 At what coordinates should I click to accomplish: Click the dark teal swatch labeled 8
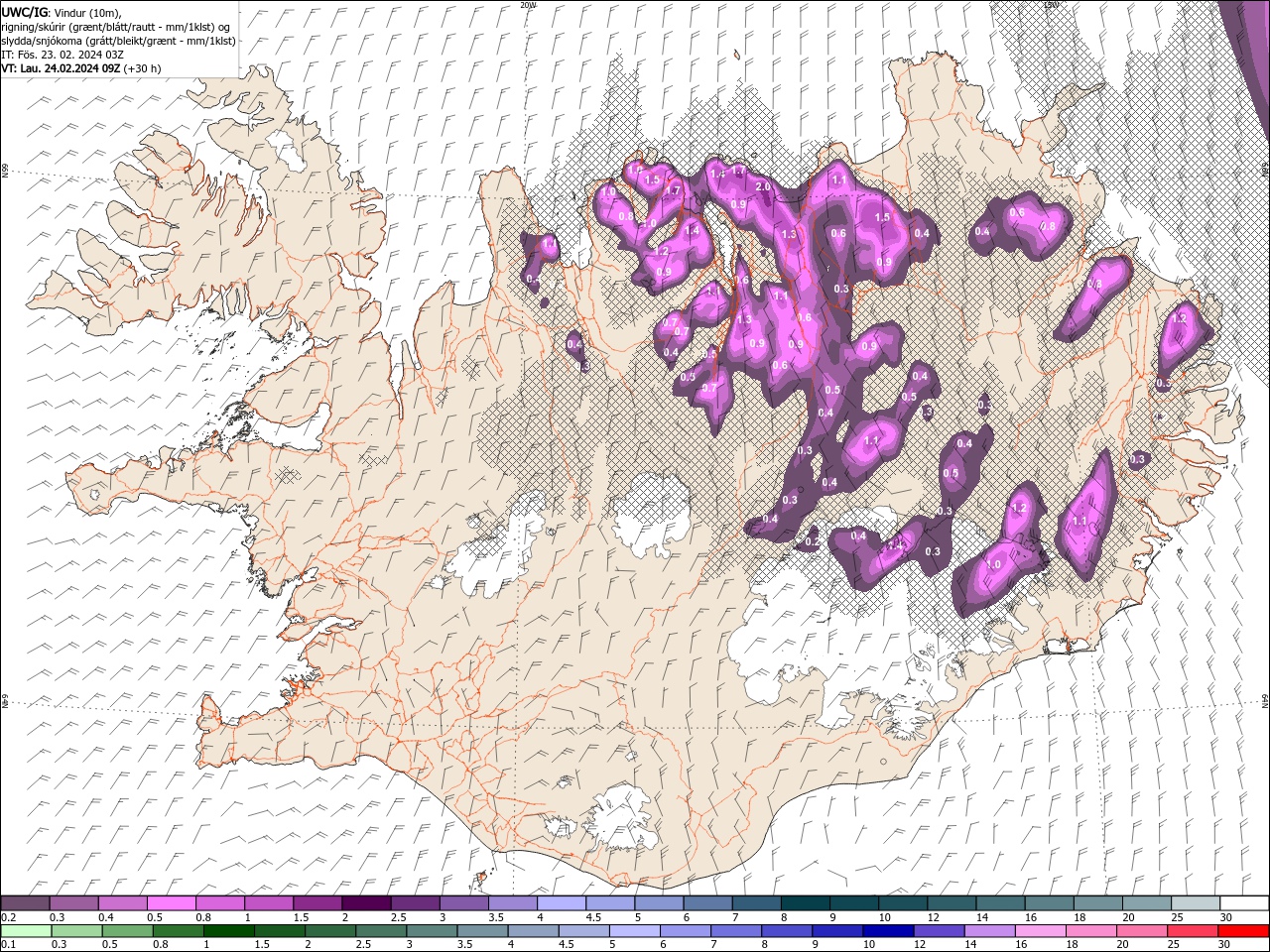[804, 903]
